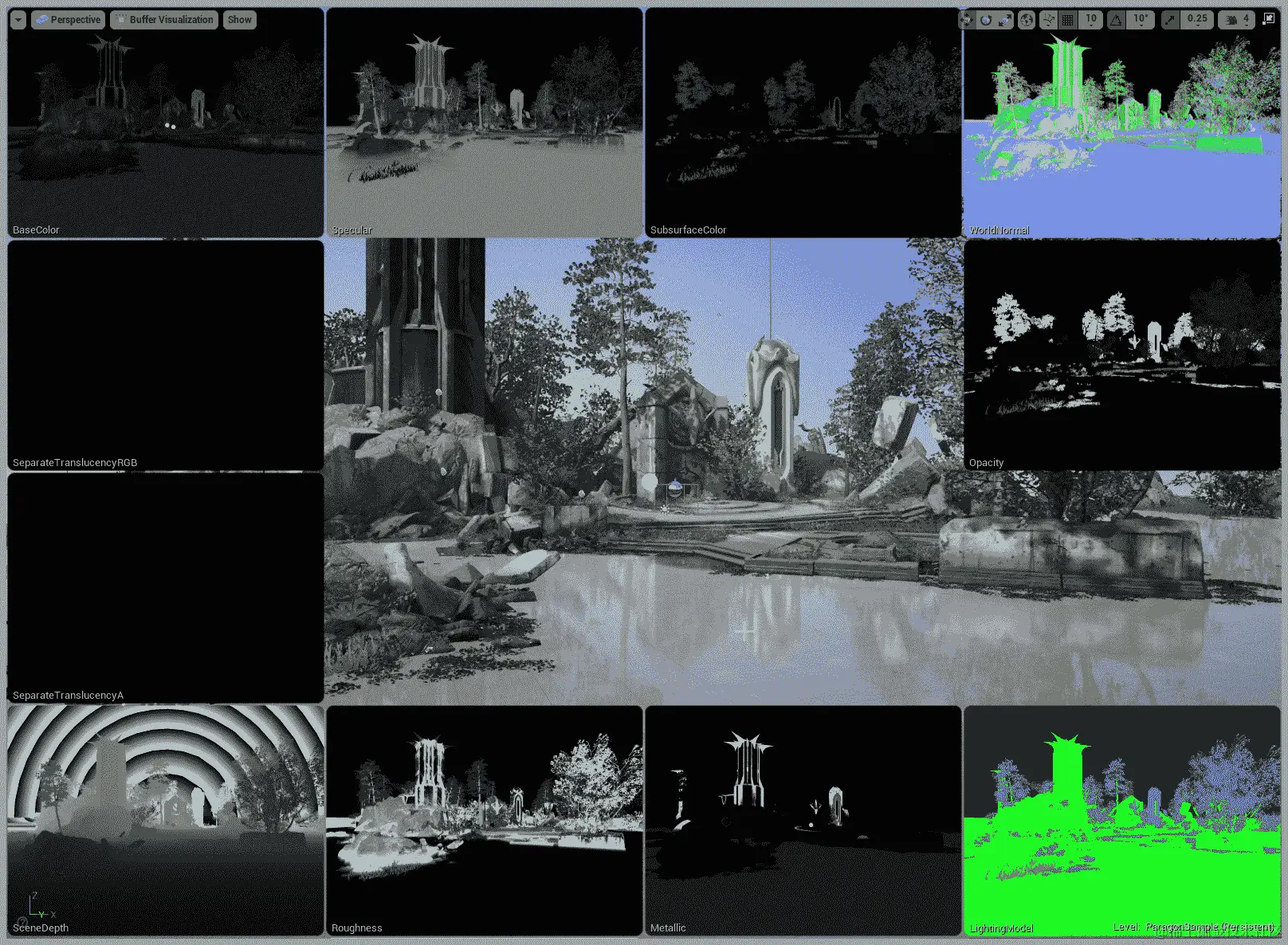Open the surface snapping options
The width and height of the screenshot is (1288, 945).
coord(1049,20)
